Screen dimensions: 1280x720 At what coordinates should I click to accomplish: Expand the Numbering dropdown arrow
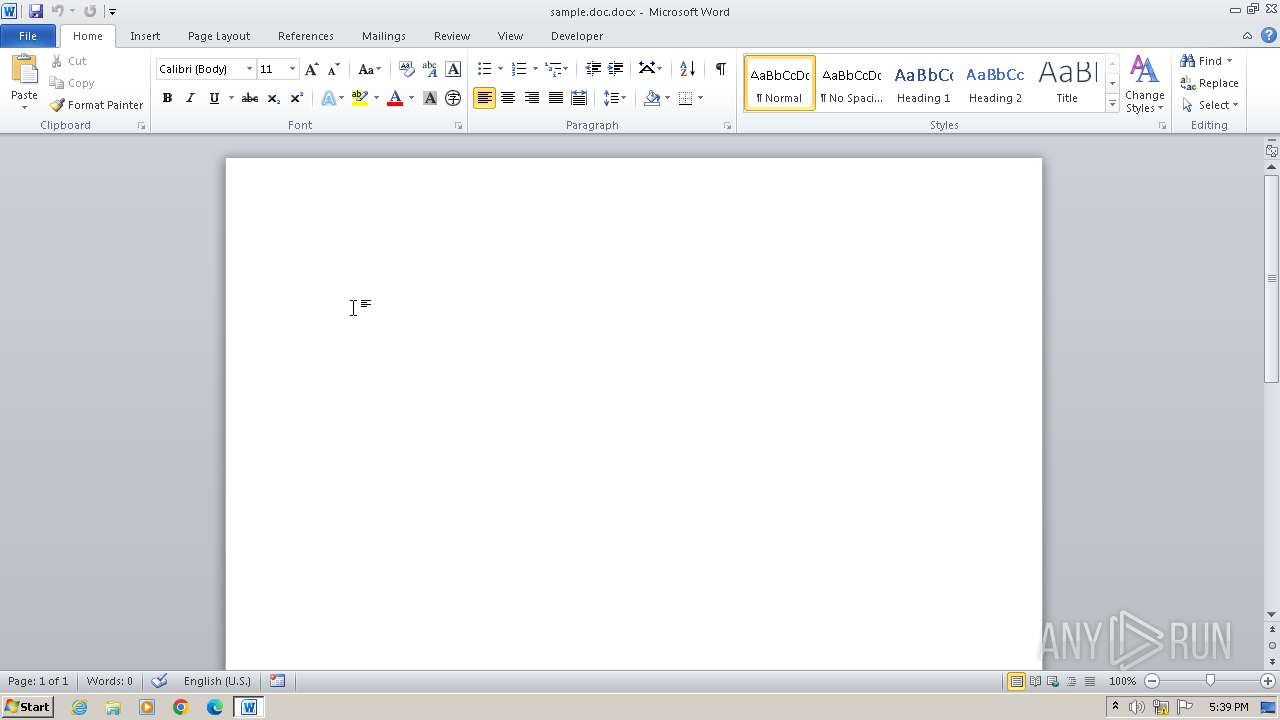535,69
